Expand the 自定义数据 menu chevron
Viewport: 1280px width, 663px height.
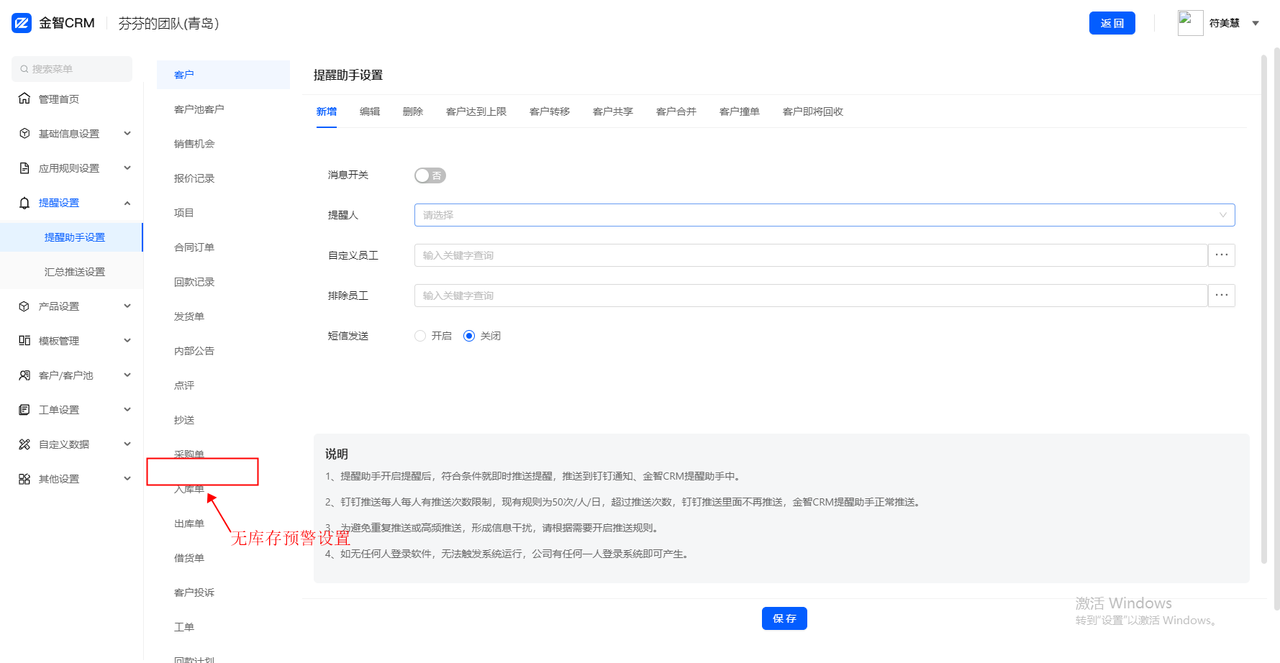(x=127, y=444)
